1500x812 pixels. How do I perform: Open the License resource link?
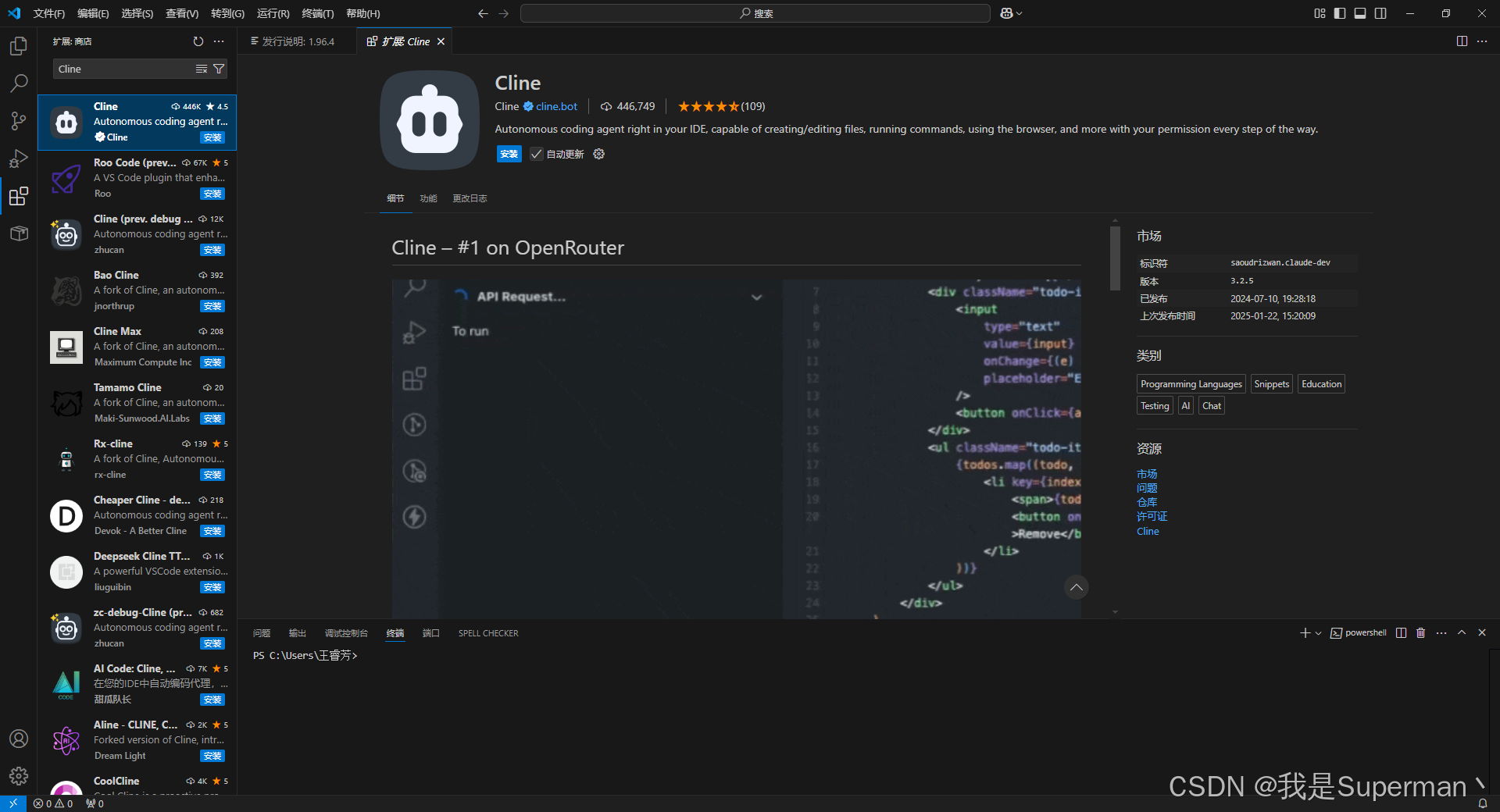pyautogui.click(x=1152, y=516)
